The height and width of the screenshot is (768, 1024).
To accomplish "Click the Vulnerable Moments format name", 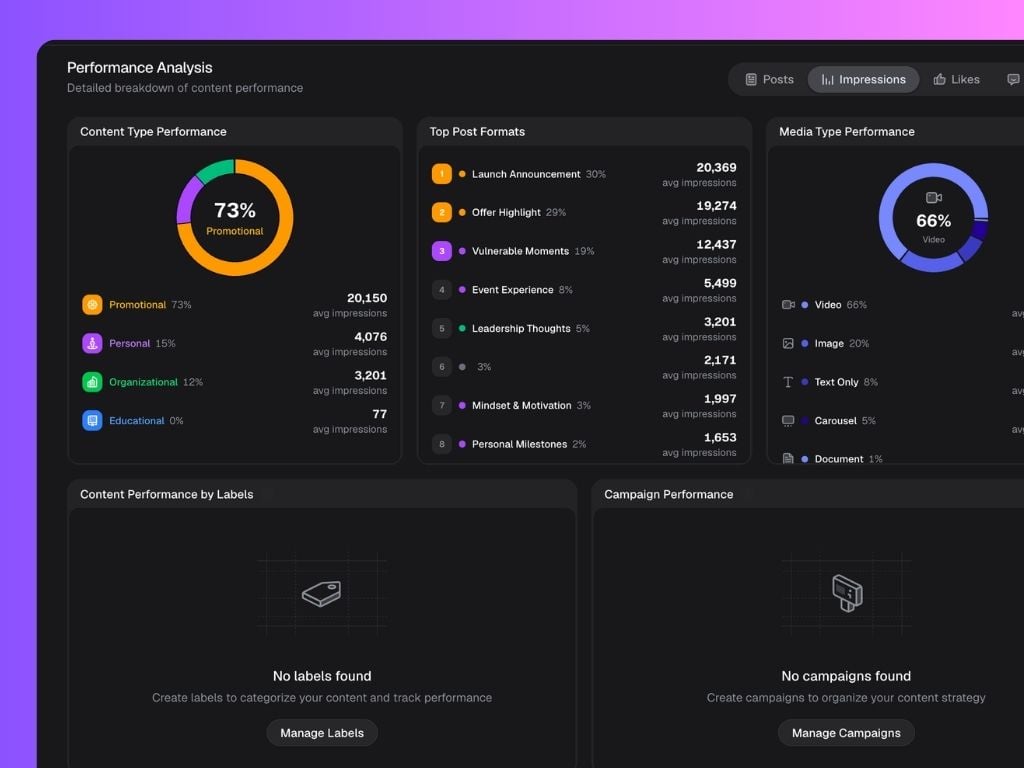I will pos(520,251).
